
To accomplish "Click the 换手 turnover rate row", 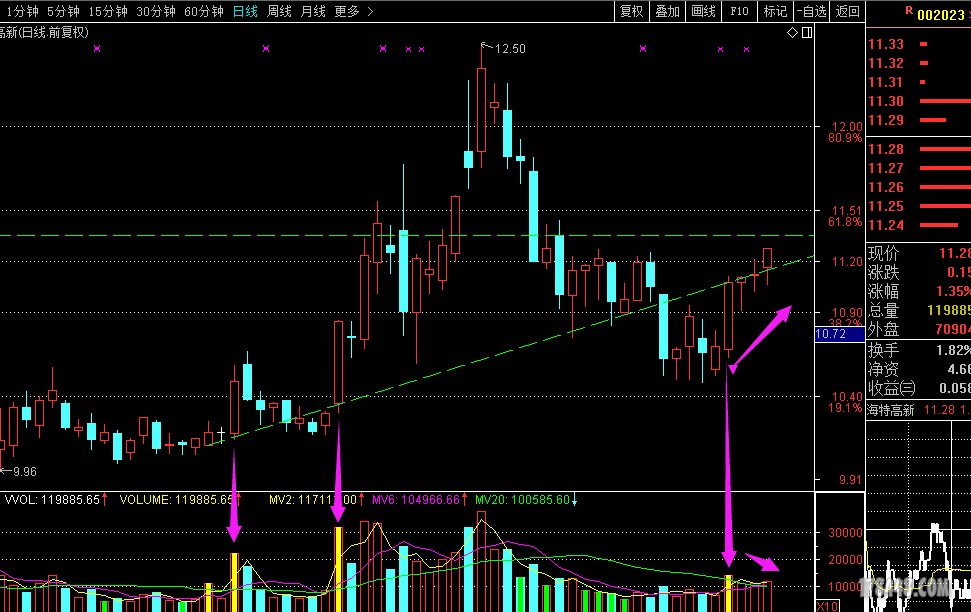I will pyautogui.click(x=918, y=350).
